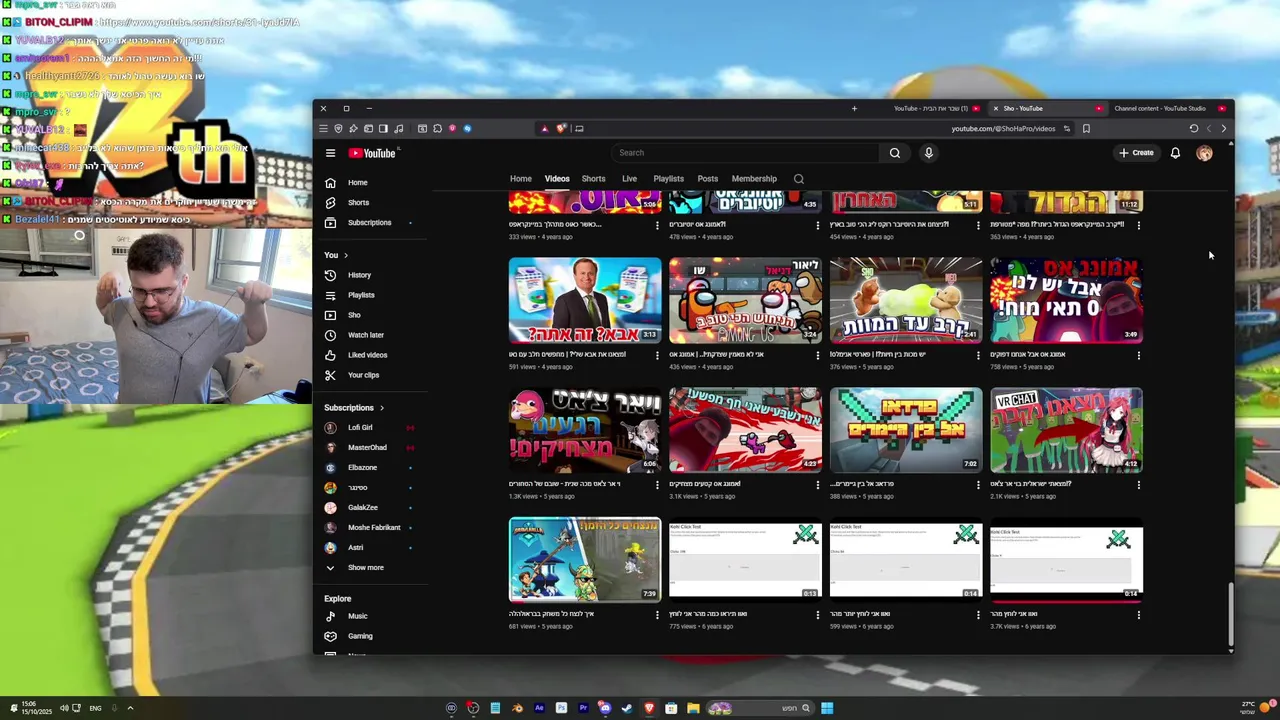Viewport: 1280px width, 720px height.
Task: Open Watch later list
Action: [x=365, y=335]
